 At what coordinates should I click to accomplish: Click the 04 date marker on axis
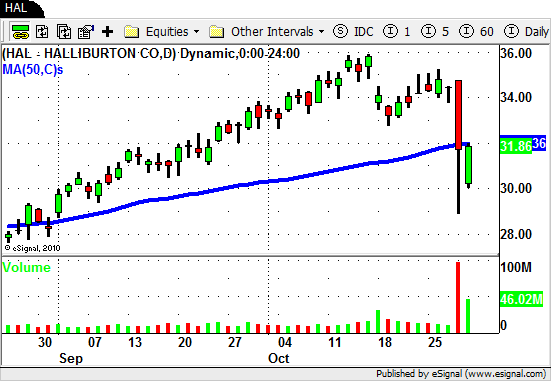[285, 342]
